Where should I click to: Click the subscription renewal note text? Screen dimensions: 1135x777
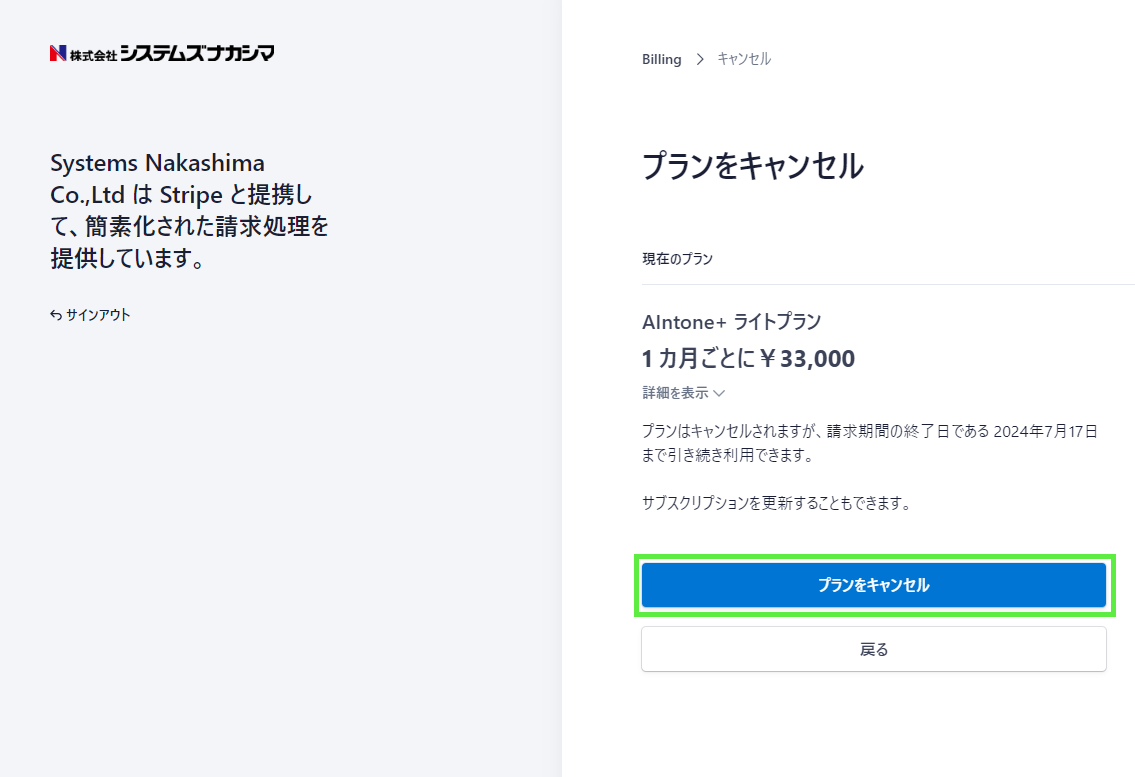[776, 503]
